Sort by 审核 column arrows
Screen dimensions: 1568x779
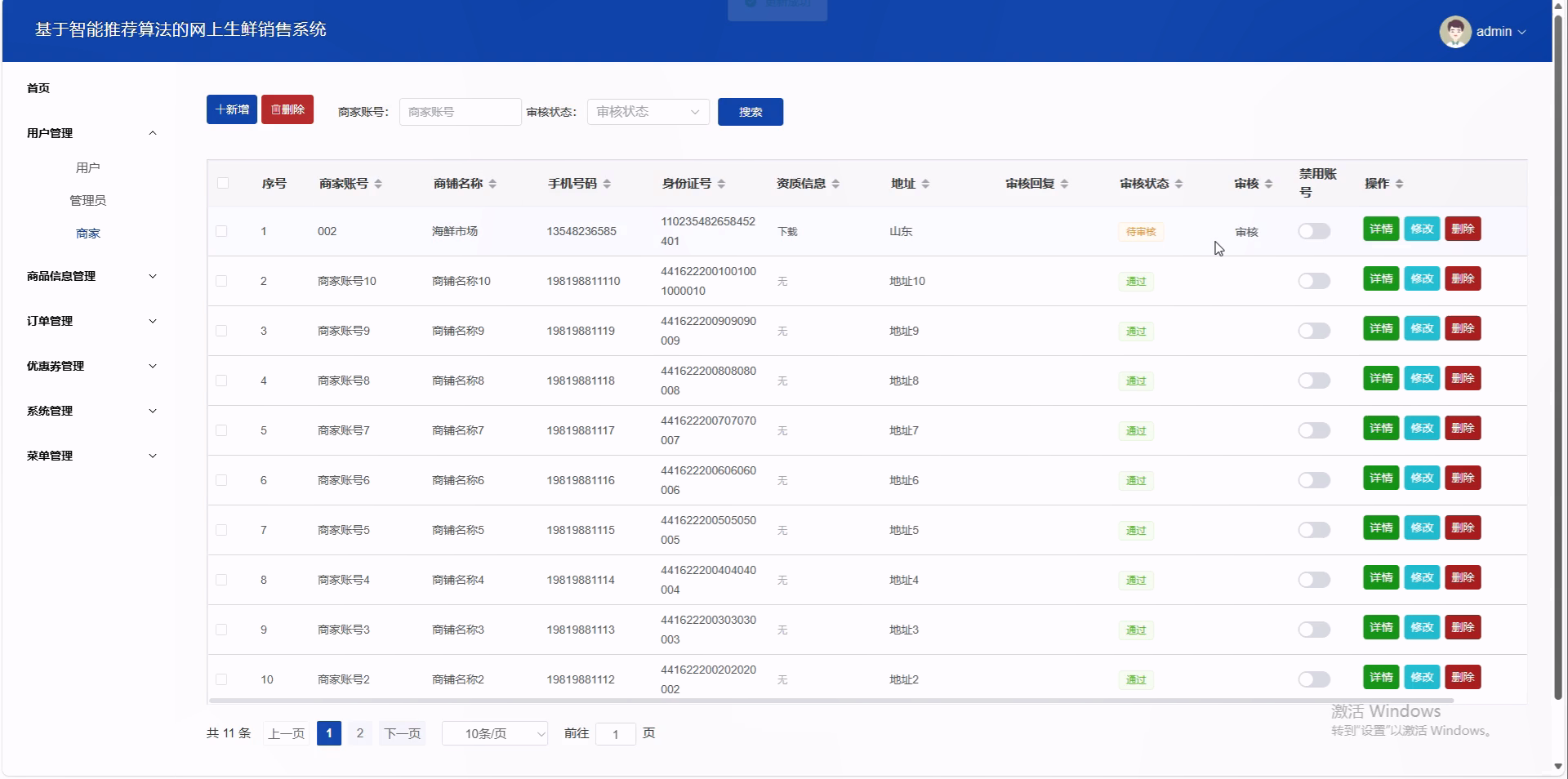(x=1268, y=184)
